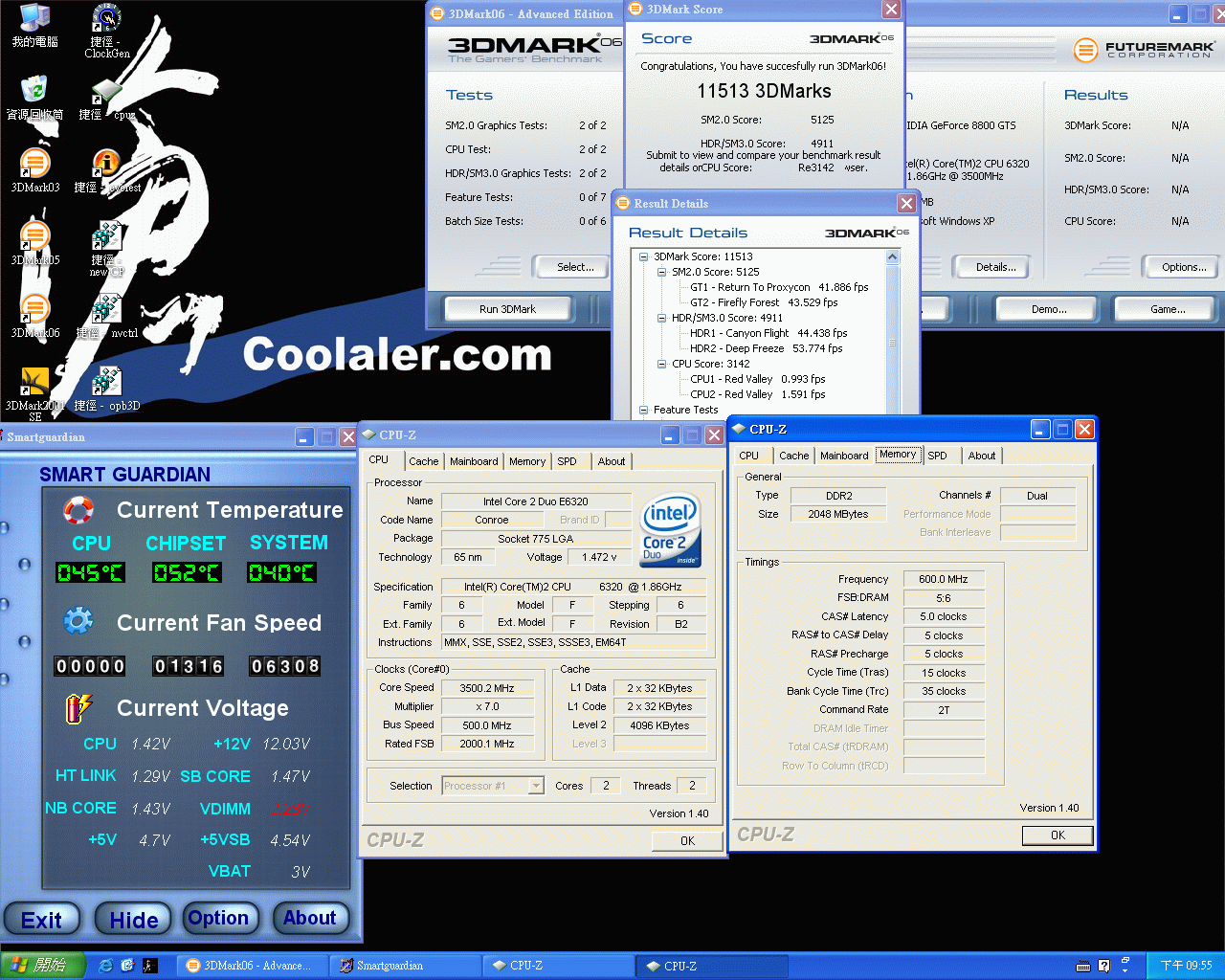1225x980 pixels.
Task: Collapse the SM2.0 Score 5125 node
Action: pyautogui.click(x=661, y=272)
